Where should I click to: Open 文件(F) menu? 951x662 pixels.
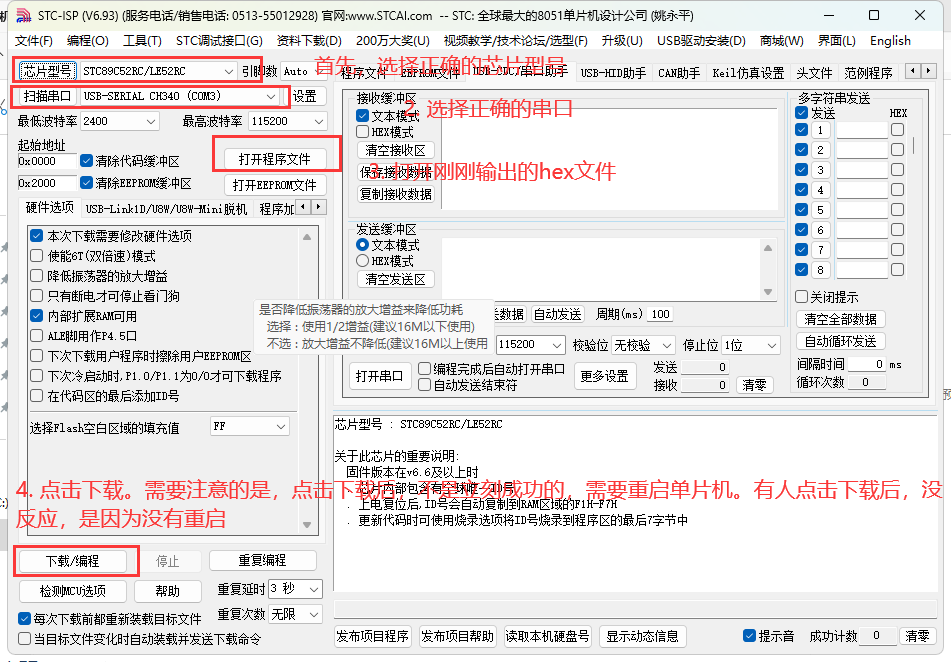pos(33,41)
